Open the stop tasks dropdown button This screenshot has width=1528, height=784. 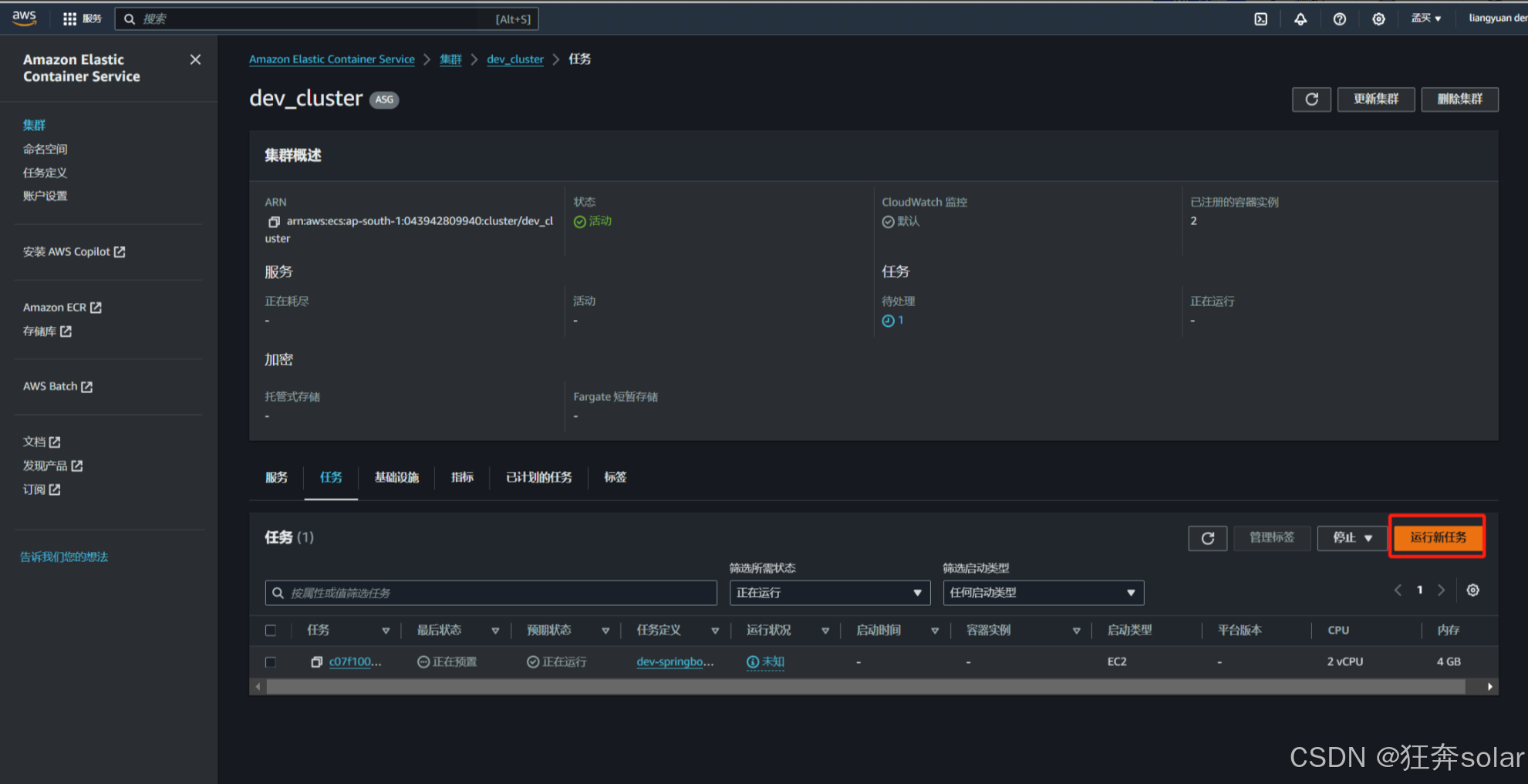[1352, 538]
